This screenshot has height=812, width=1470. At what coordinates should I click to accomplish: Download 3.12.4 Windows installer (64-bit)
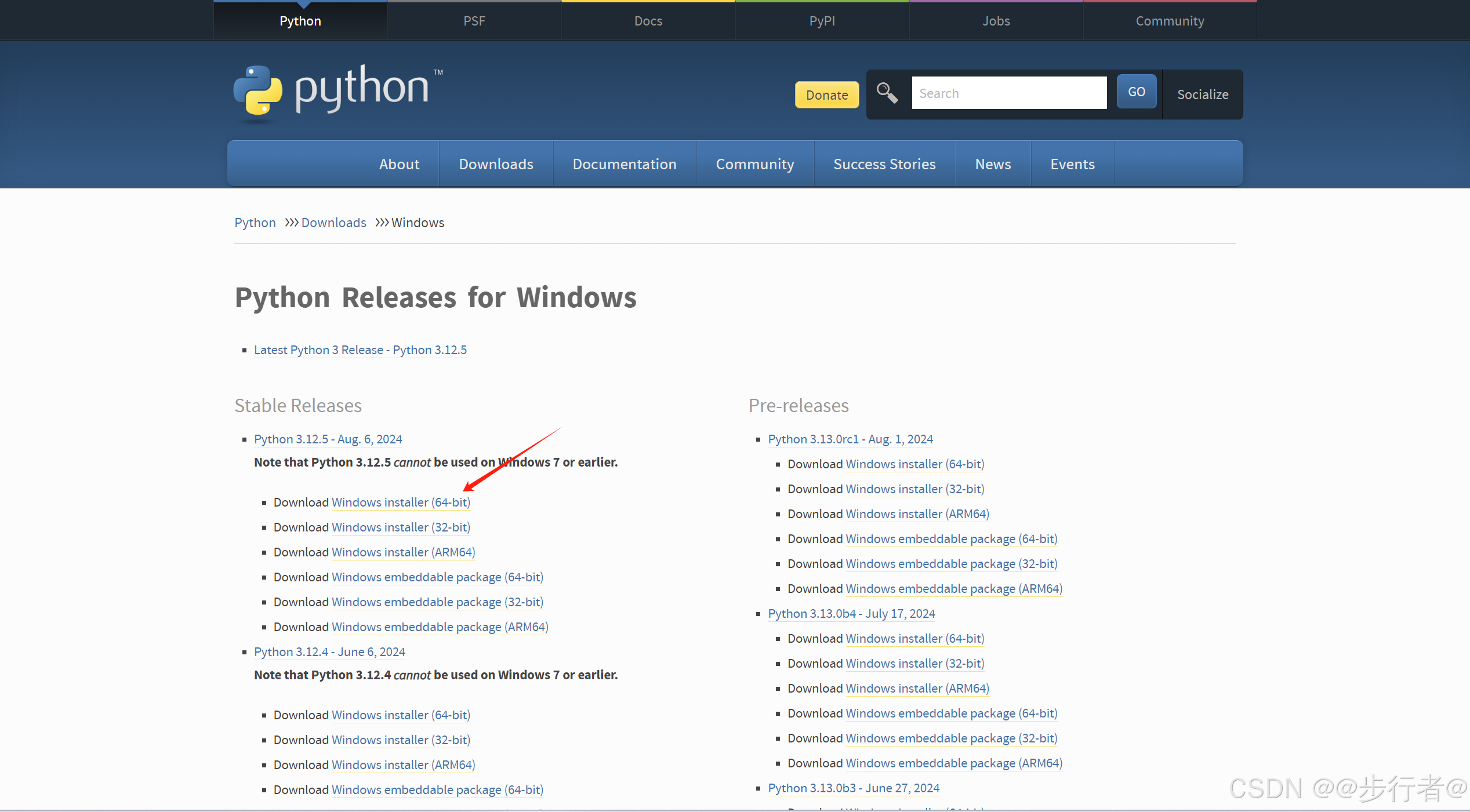[x=401, y=715]
